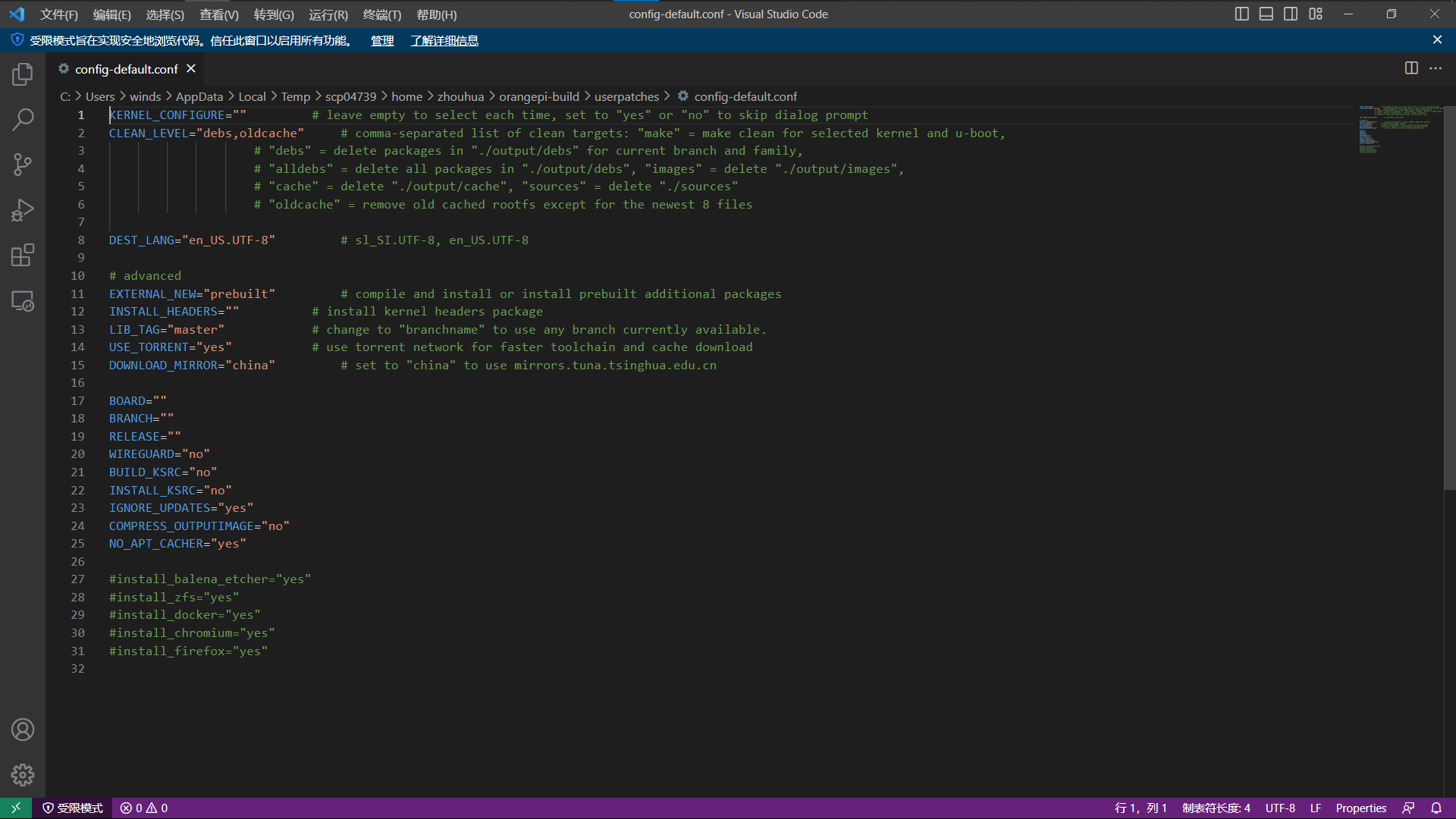This screenshot has width=1456, height=819.
Task: Open the 终端(T) menu
Action: tap(382, 14)
